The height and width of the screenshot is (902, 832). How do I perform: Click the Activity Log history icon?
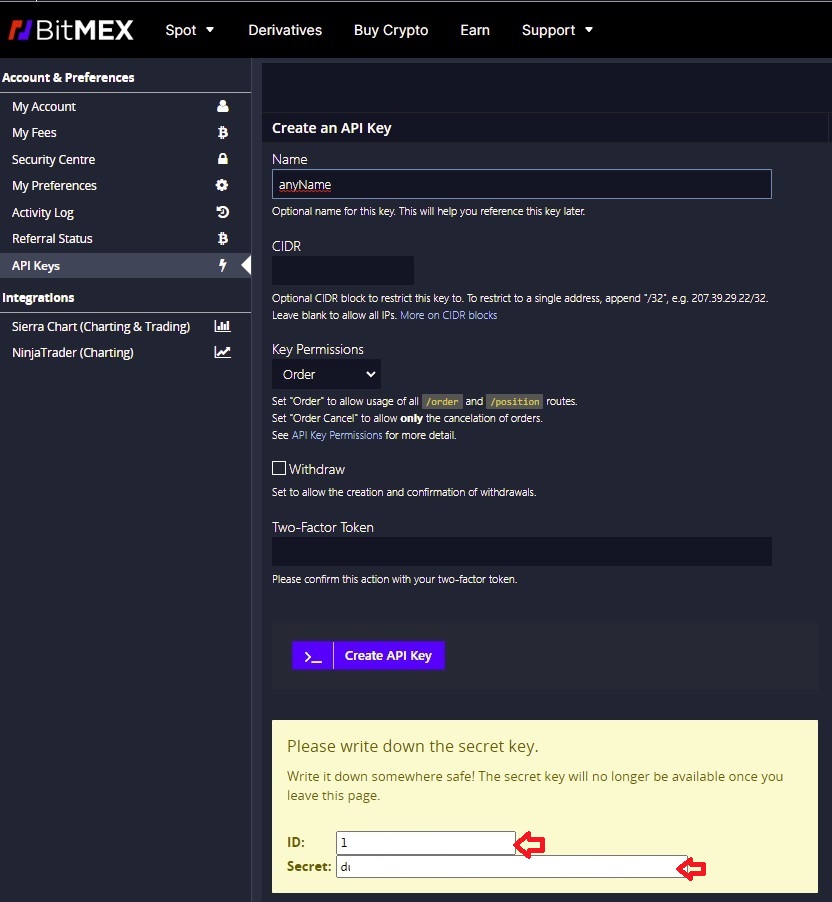click(223, 212)
